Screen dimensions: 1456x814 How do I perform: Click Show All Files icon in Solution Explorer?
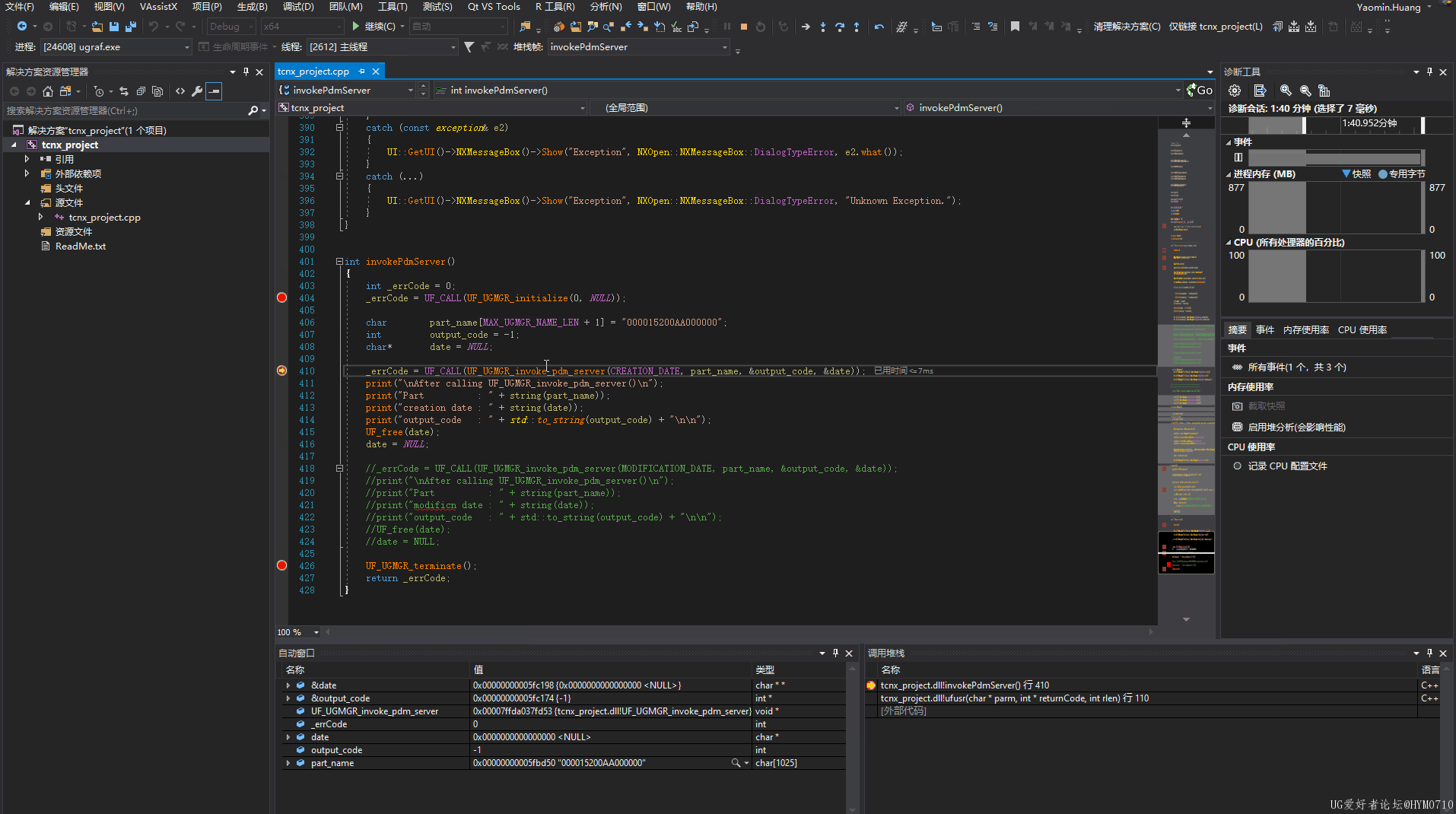157,91
